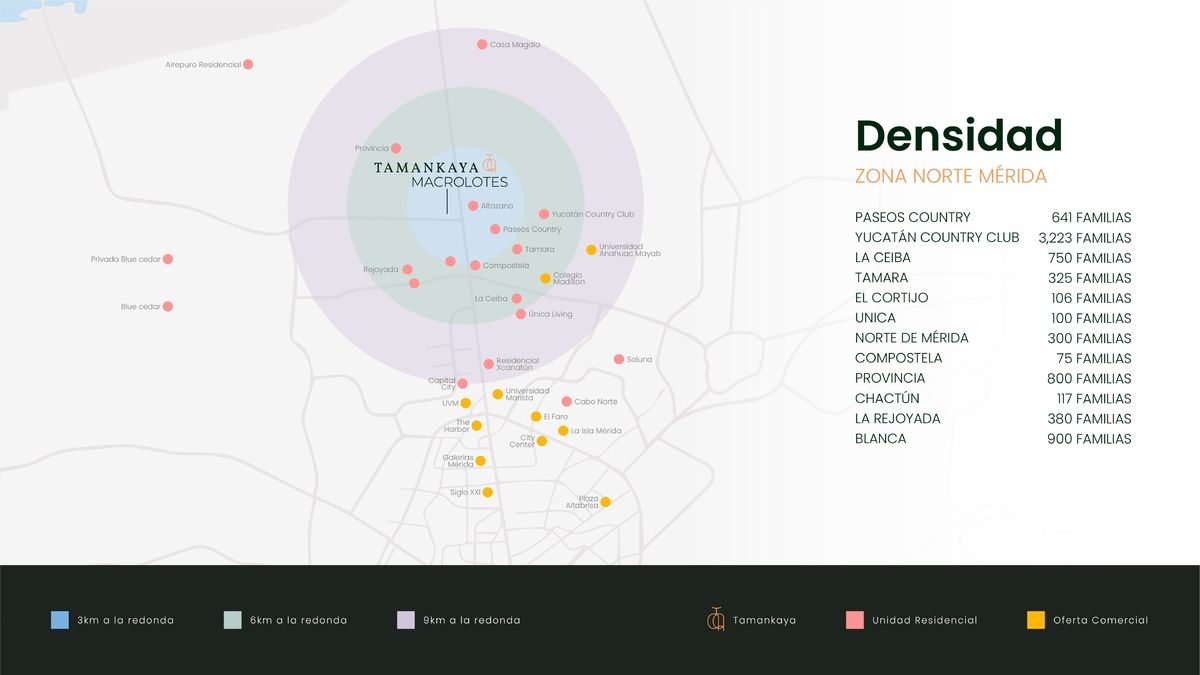Select the Universidad Marista marker

click(x=498, y=394)
